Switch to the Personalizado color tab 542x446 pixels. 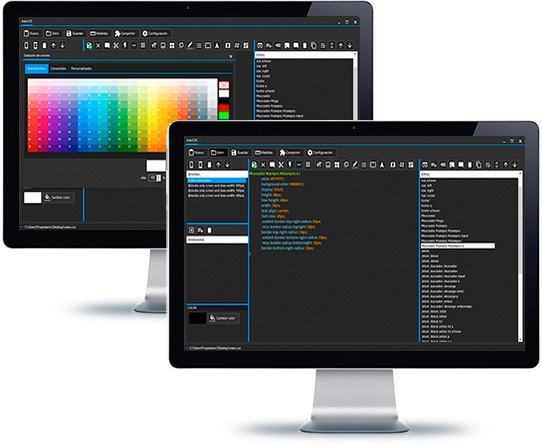82,69
